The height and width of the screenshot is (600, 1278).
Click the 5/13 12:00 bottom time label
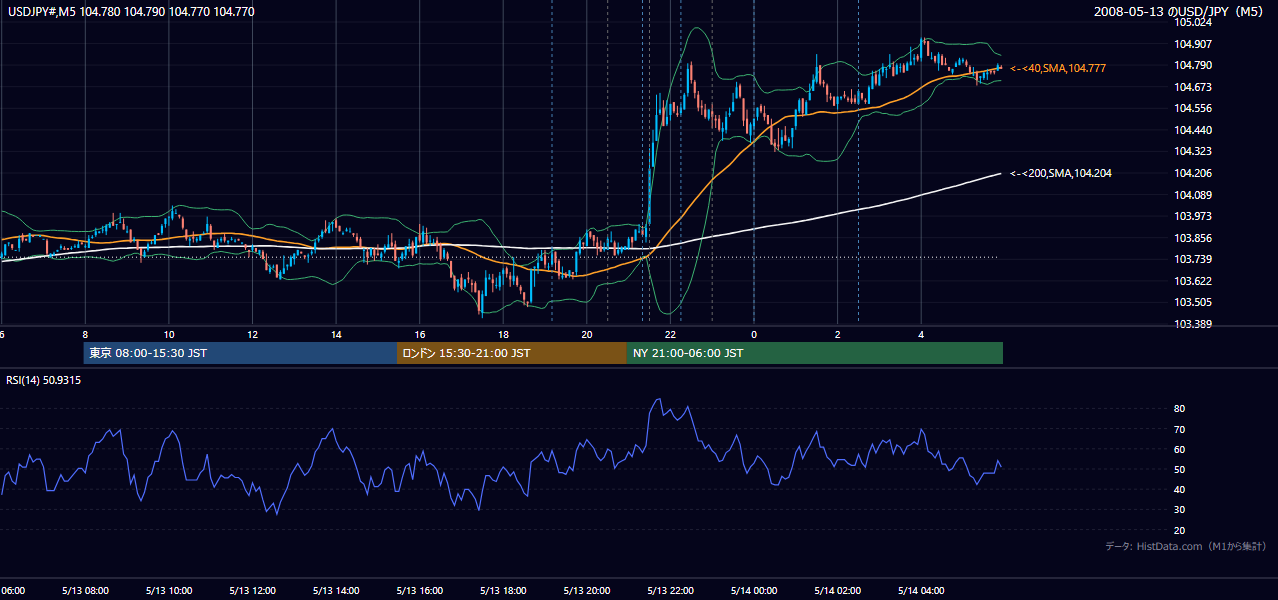click(252, 590)
